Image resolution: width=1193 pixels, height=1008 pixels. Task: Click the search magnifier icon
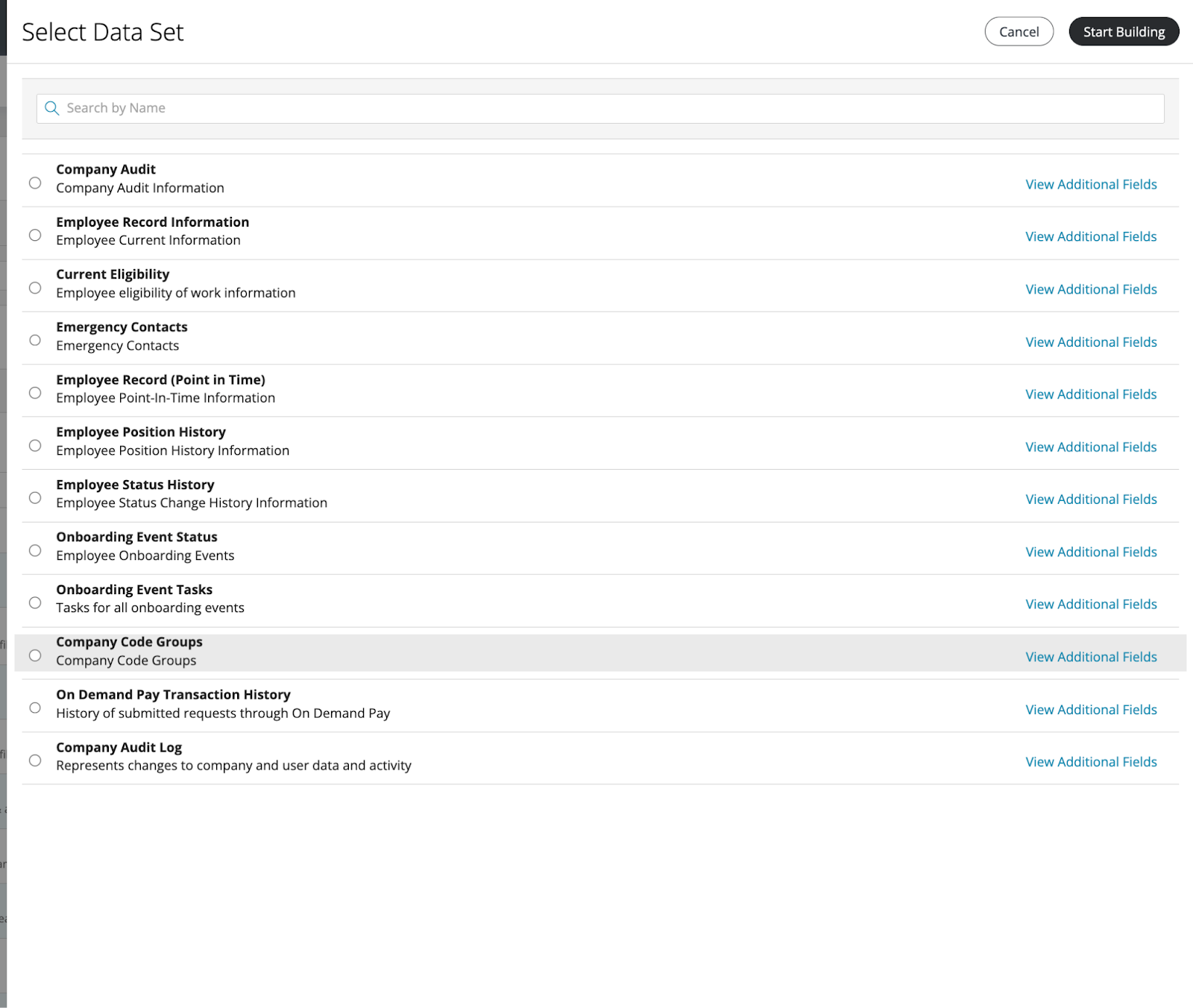point(51,108)
